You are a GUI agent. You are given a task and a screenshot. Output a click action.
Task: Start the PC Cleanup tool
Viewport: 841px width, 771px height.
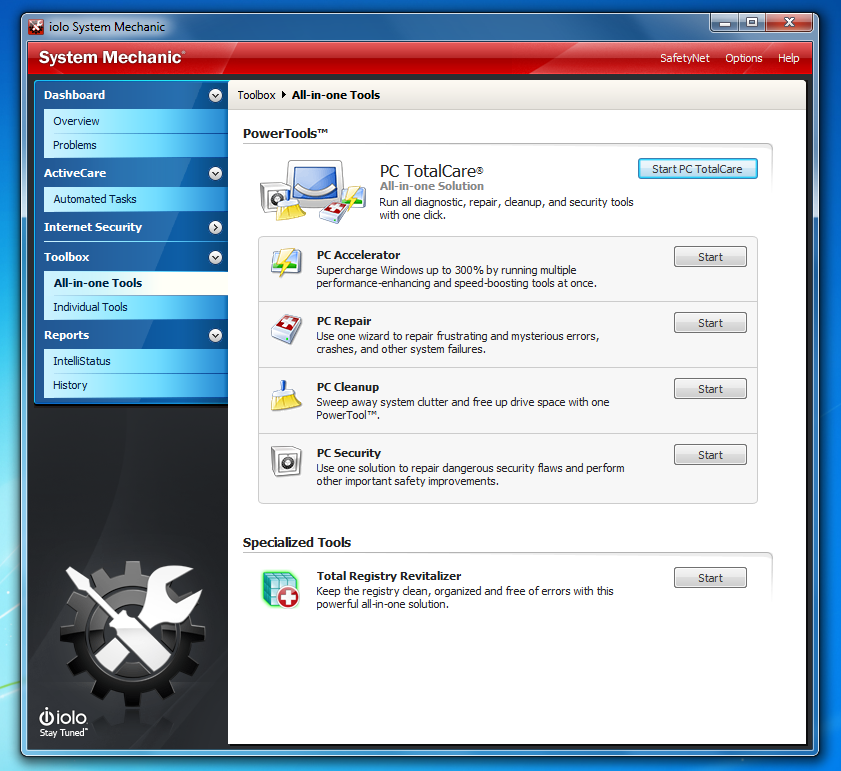click(x=710, y=389)
